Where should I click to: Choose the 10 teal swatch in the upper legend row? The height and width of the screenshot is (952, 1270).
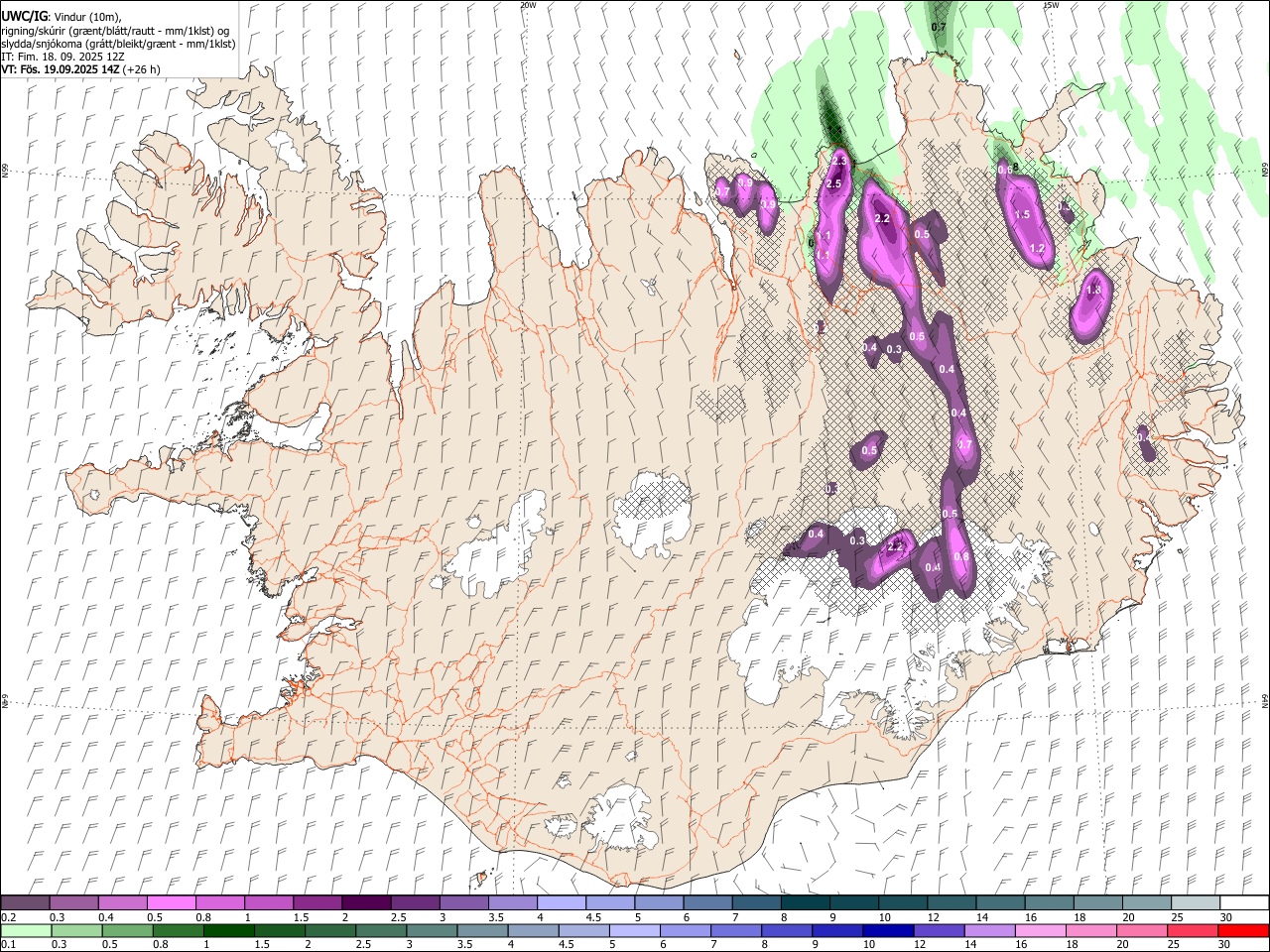[x=902, y=903]
